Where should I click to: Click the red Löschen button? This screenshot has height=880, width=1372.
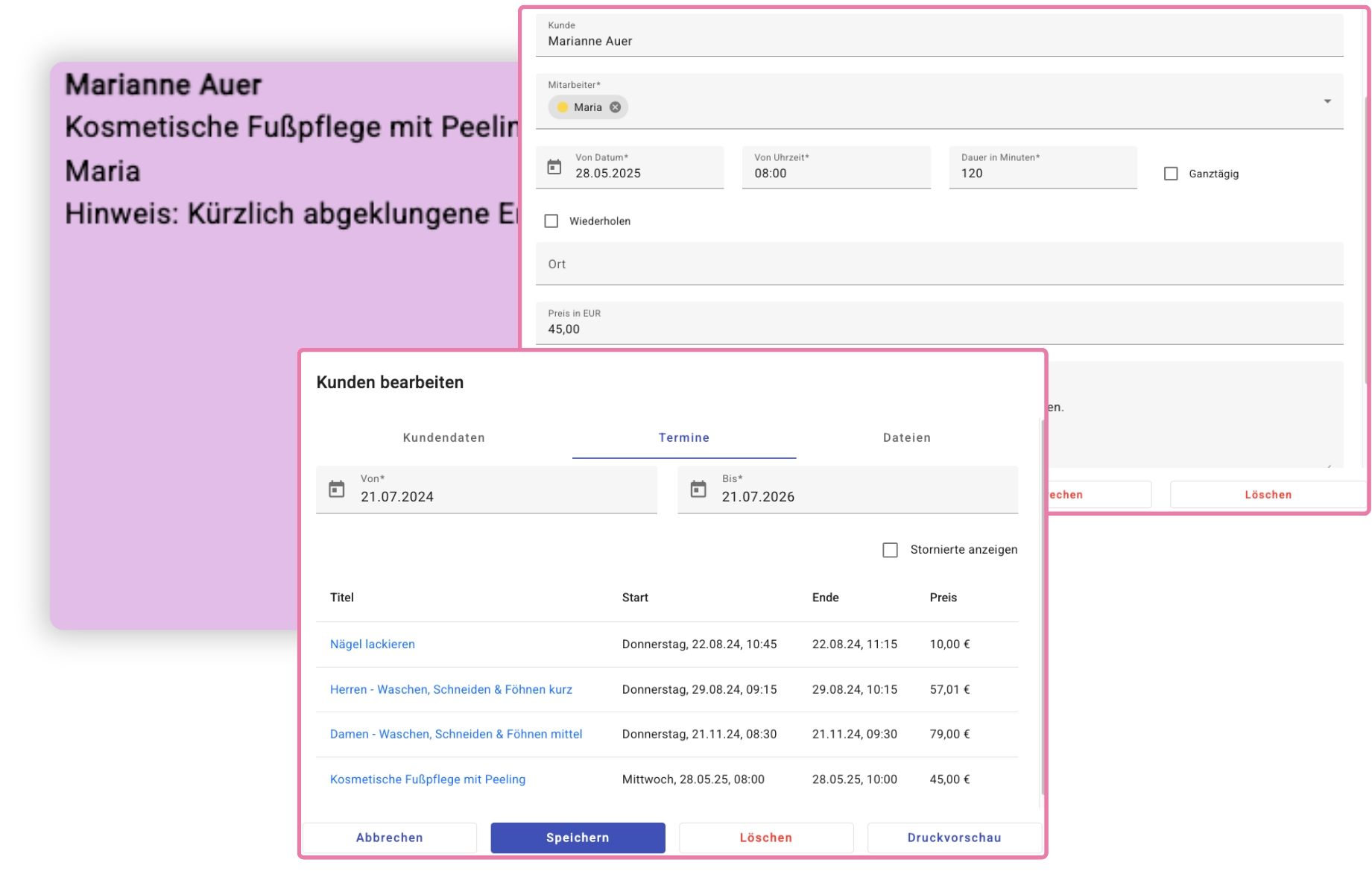point(765,838)
